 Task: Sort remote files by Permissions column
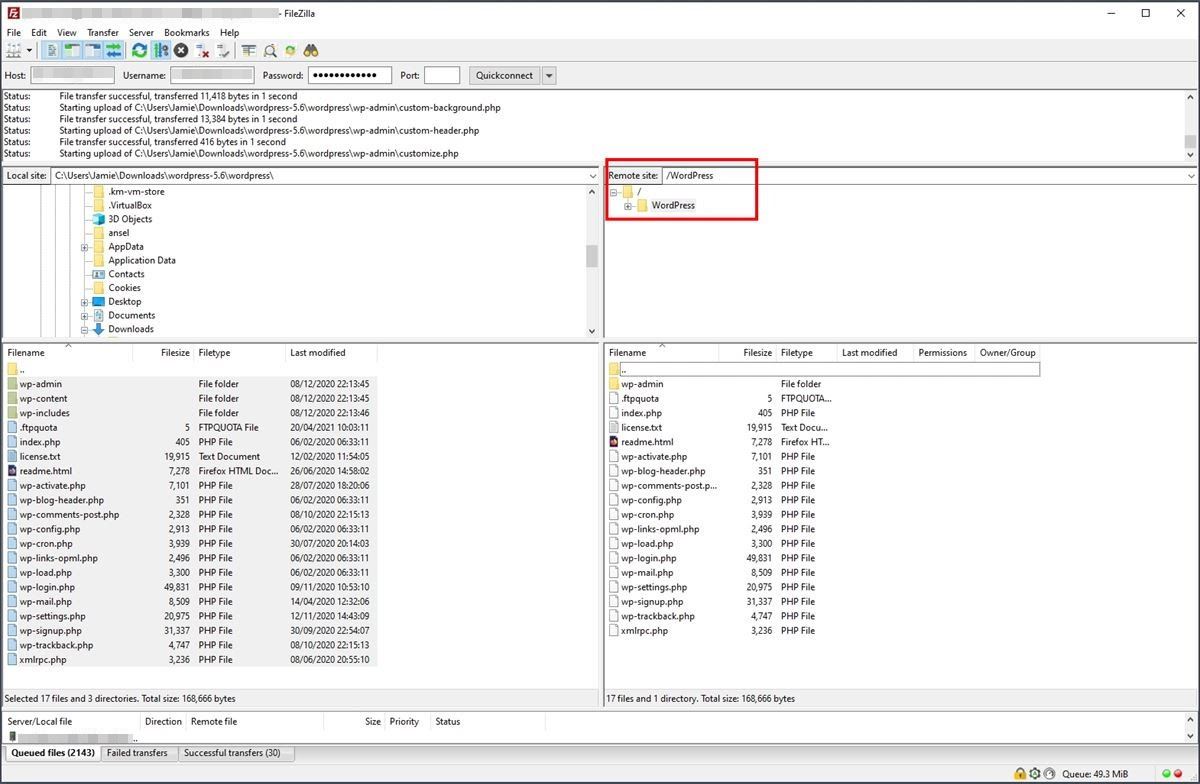tap(943, 353)
